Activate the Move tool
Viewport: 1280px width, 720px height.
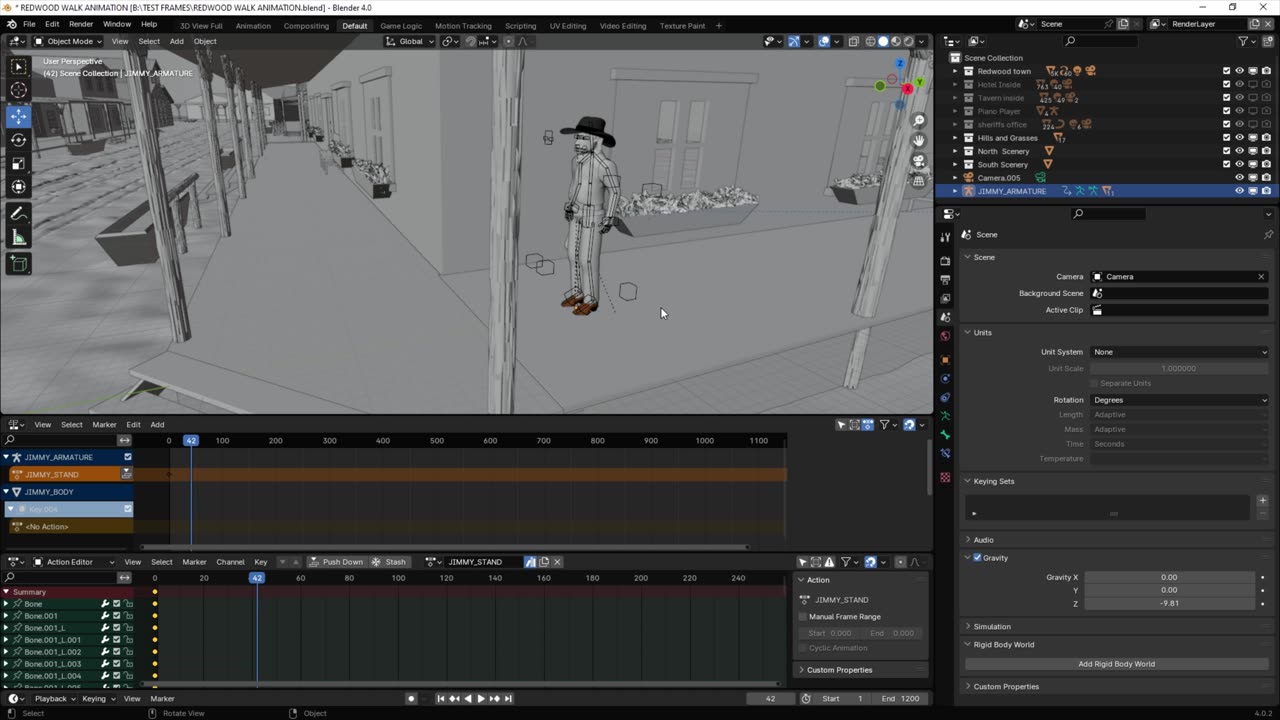(18, 116)
